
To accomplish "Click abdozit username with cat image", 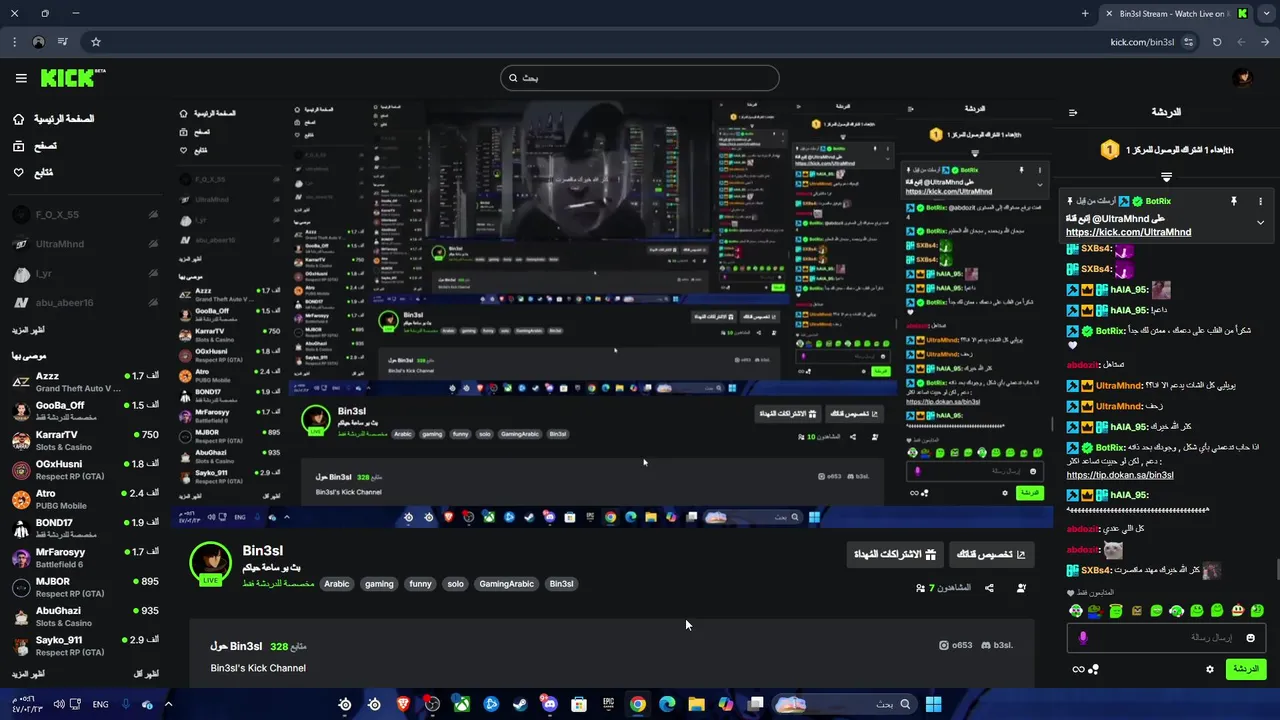I will click(x=1083, y=549).
